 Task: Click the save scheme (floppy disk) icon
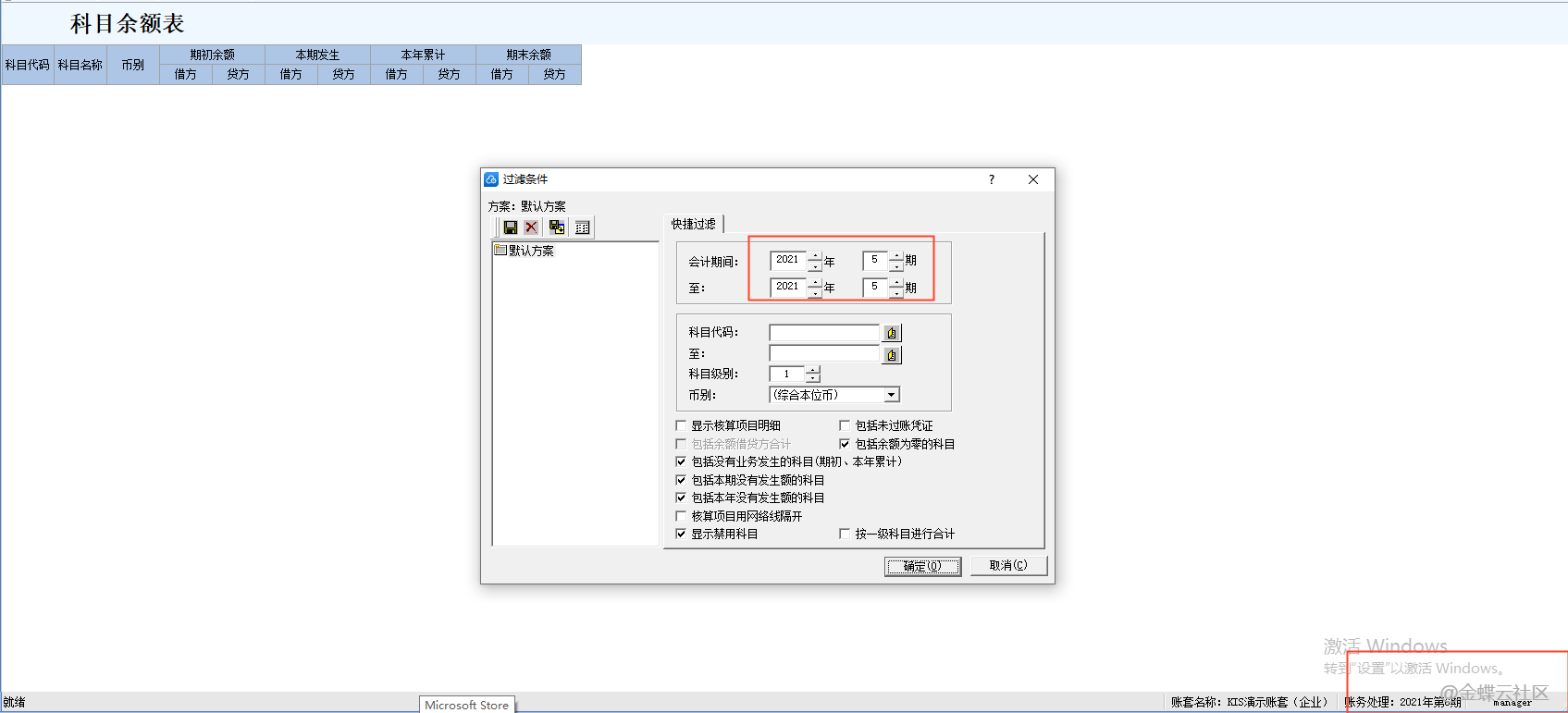(x=510, y=227)
